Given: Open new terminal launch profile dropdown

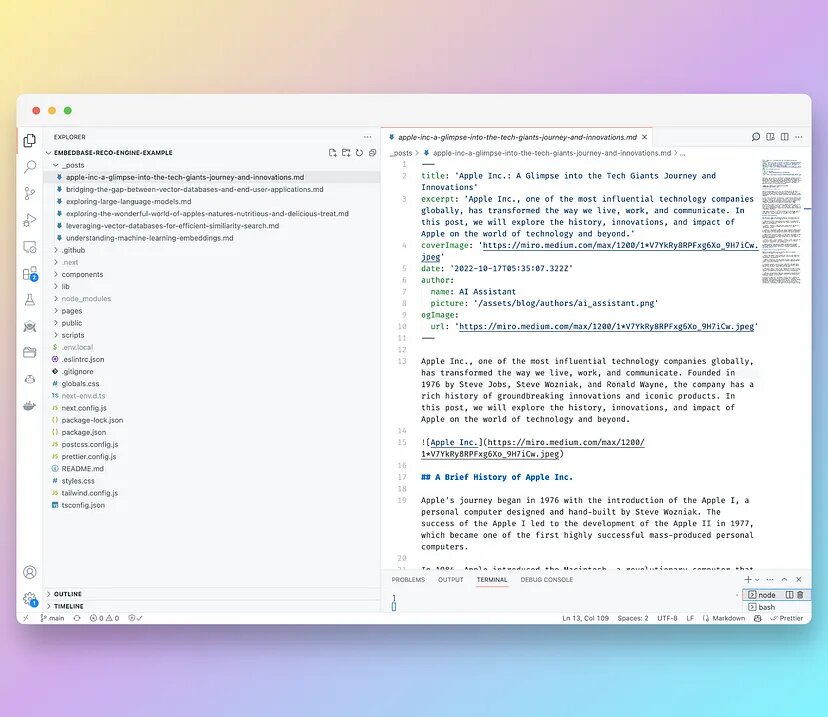Looking at the screenshot, I should 757,580.
